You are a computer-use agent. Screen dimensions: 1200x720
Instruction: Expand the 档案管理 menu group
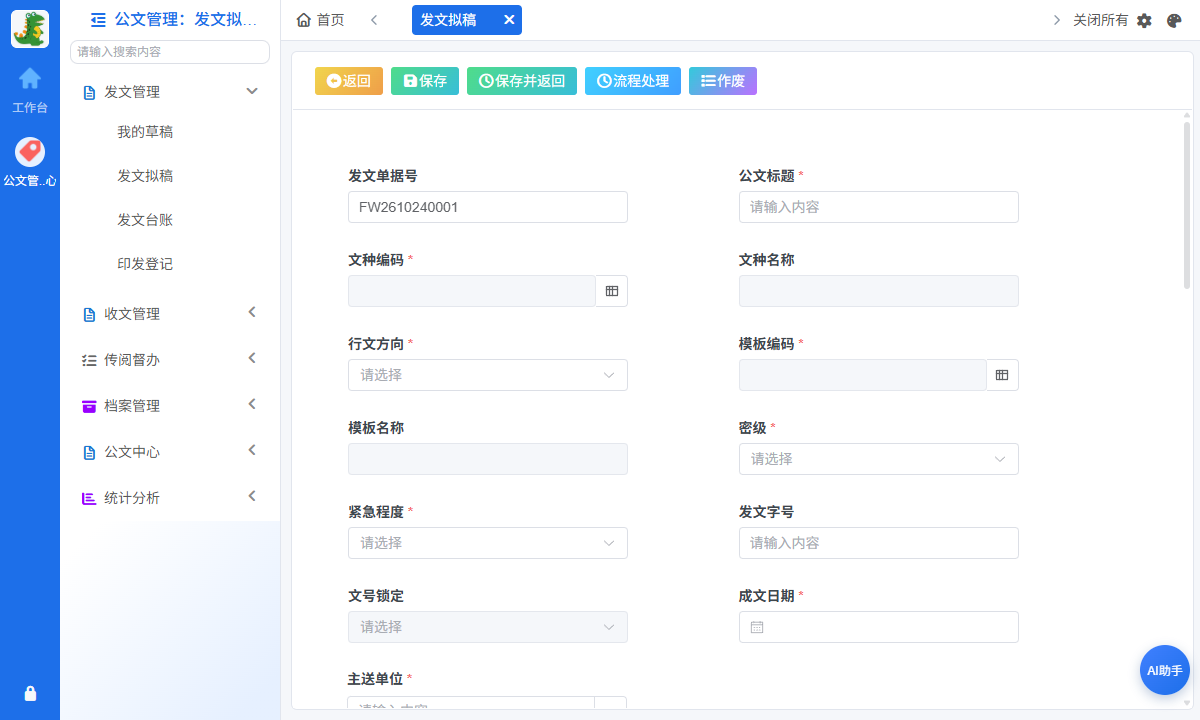pos(252,404)
